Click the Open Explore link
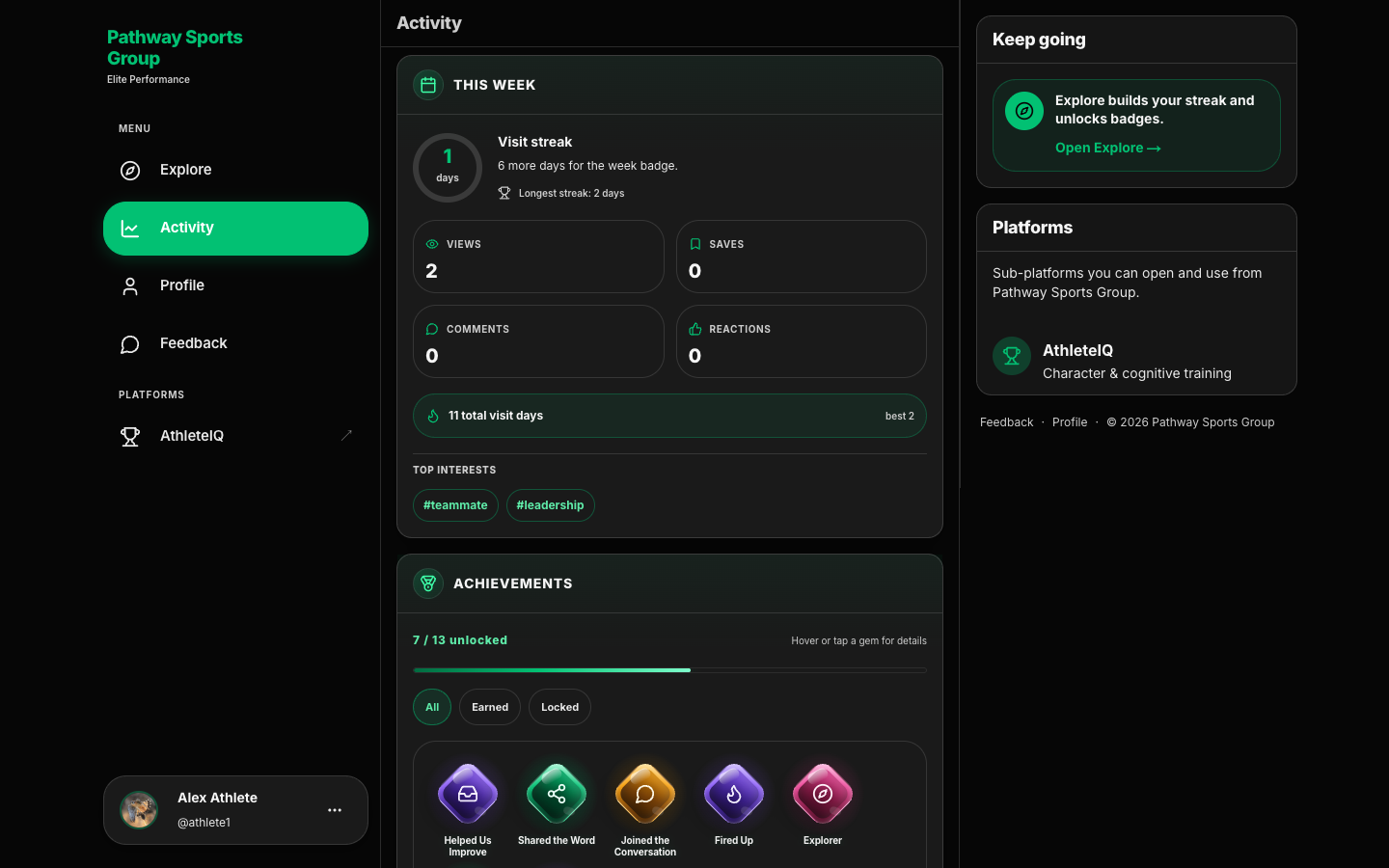The image size is (1389, 868). (1107, 148)
